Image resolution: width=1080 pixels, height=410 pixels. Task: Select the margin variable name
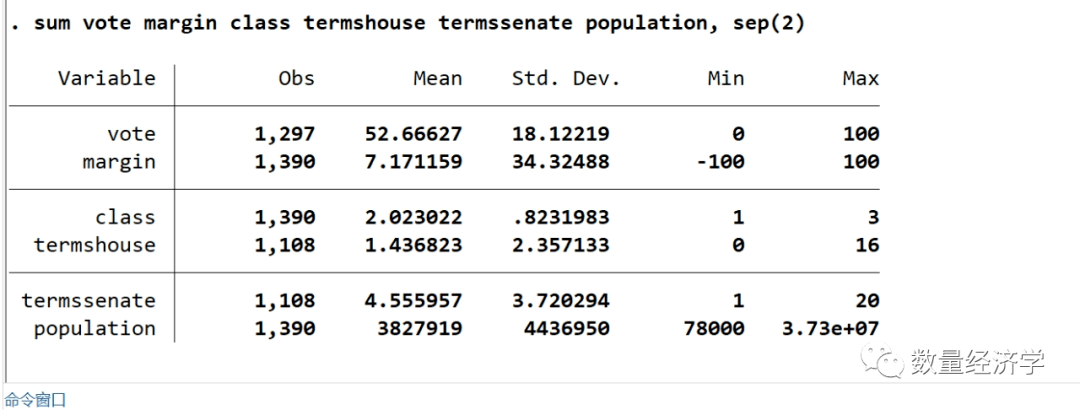tap(119, 162)
